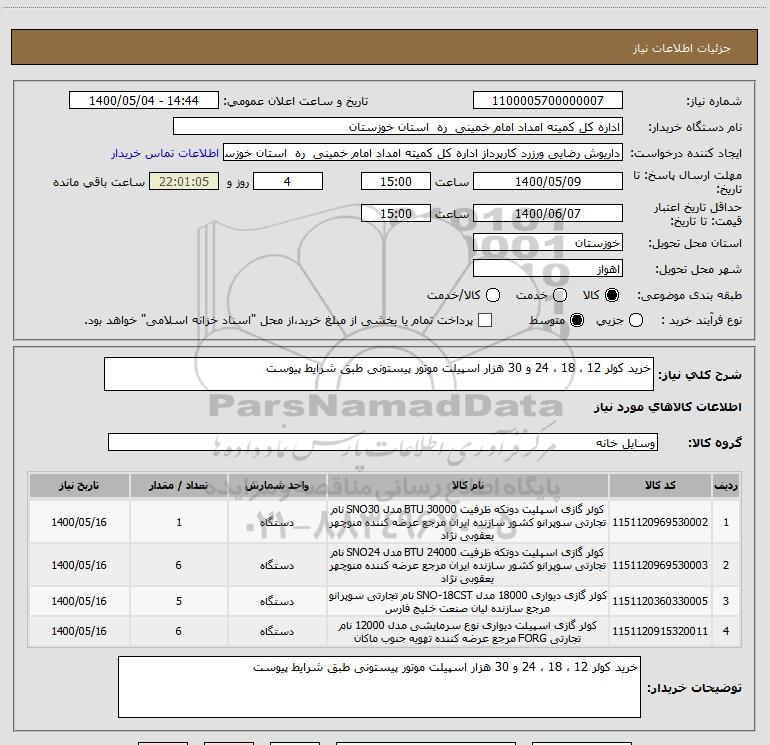This screenshot has height=745, width=770.
Task: Click quantity 1 in row 1
Action: 179,522
